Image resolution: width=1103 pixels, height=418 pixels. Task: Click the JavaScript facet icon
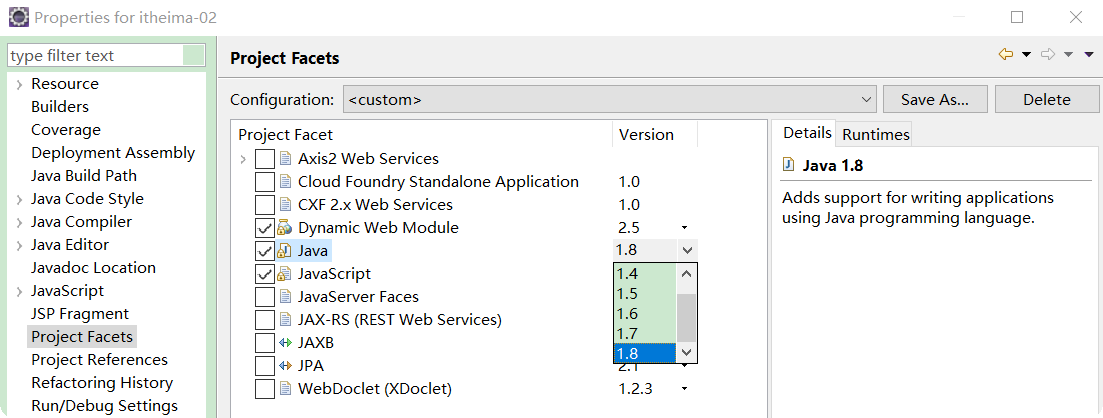[285, 274]
